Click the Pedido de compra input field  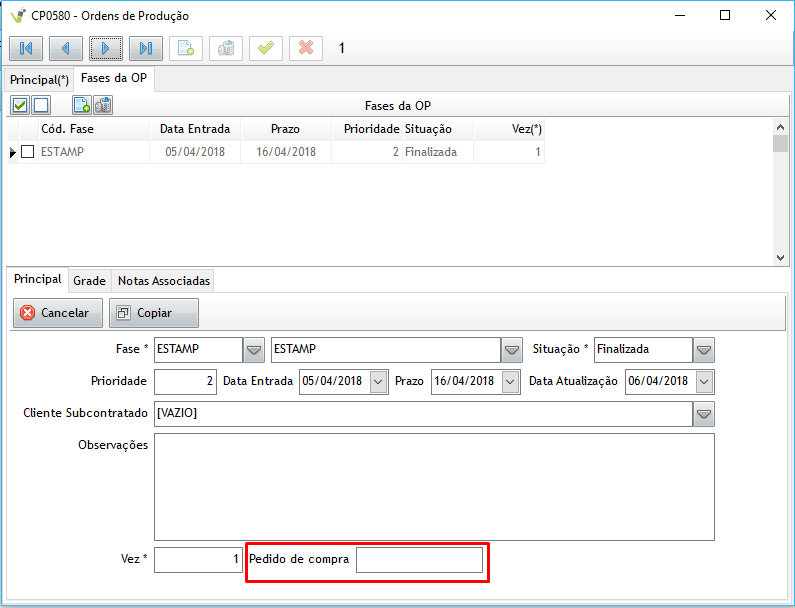[x=419, y=560]
